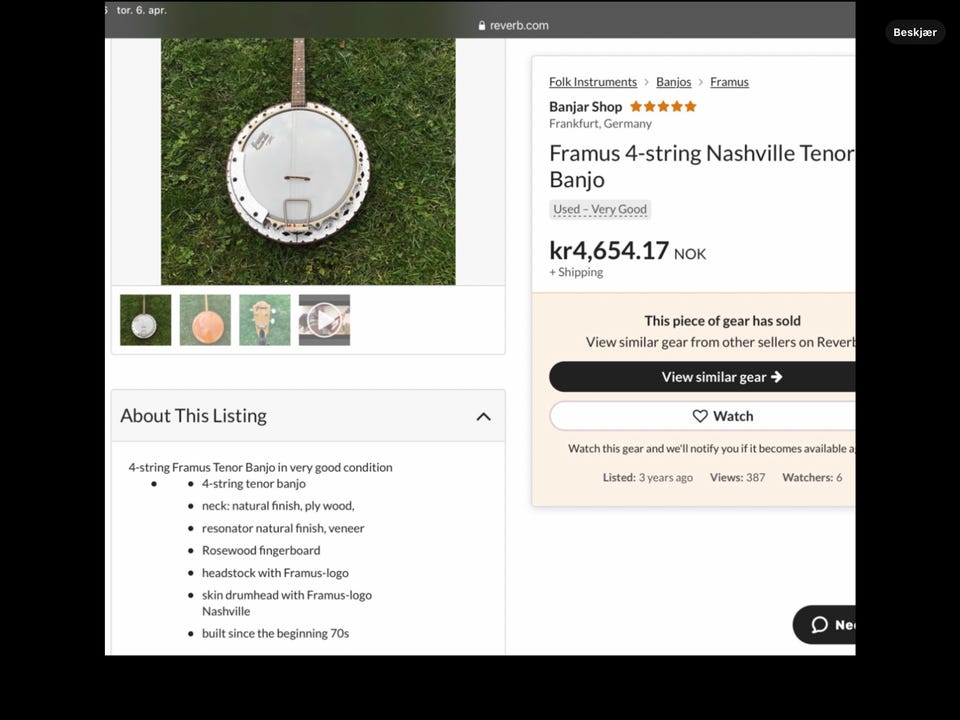This screenshot has height=720, width=960.
Task: Click the Watchers: 6 text
Action: coord(812,478)
